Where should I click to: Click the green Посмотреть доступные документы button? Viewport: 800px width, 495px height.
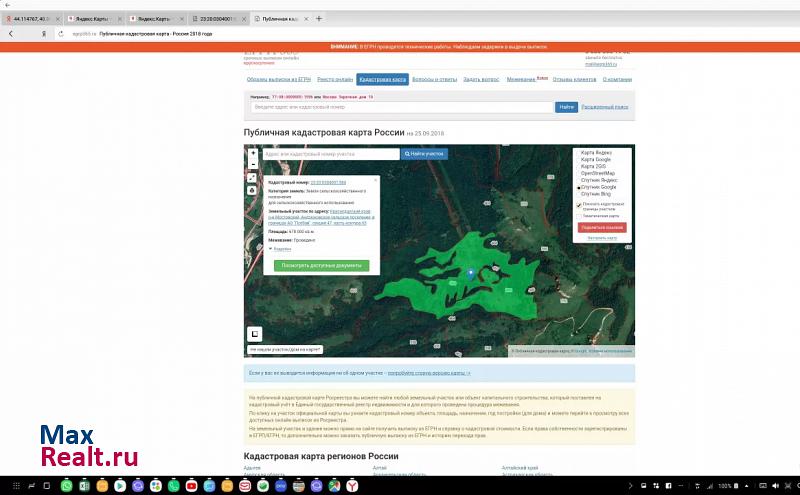click(x=322, y=266)
